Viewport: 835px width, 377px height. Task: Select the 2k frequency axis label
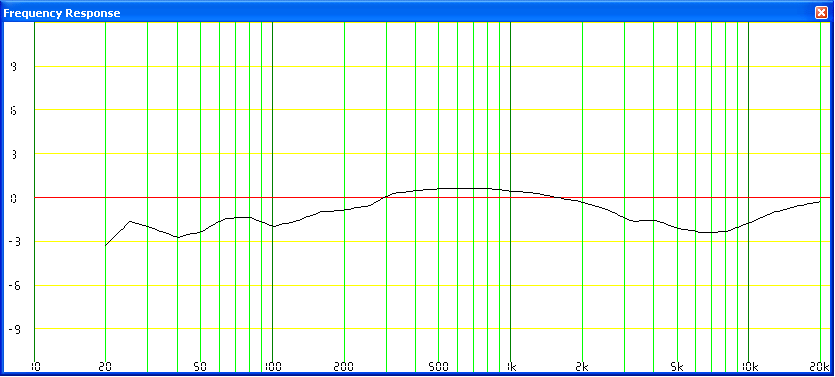(582, 366)
